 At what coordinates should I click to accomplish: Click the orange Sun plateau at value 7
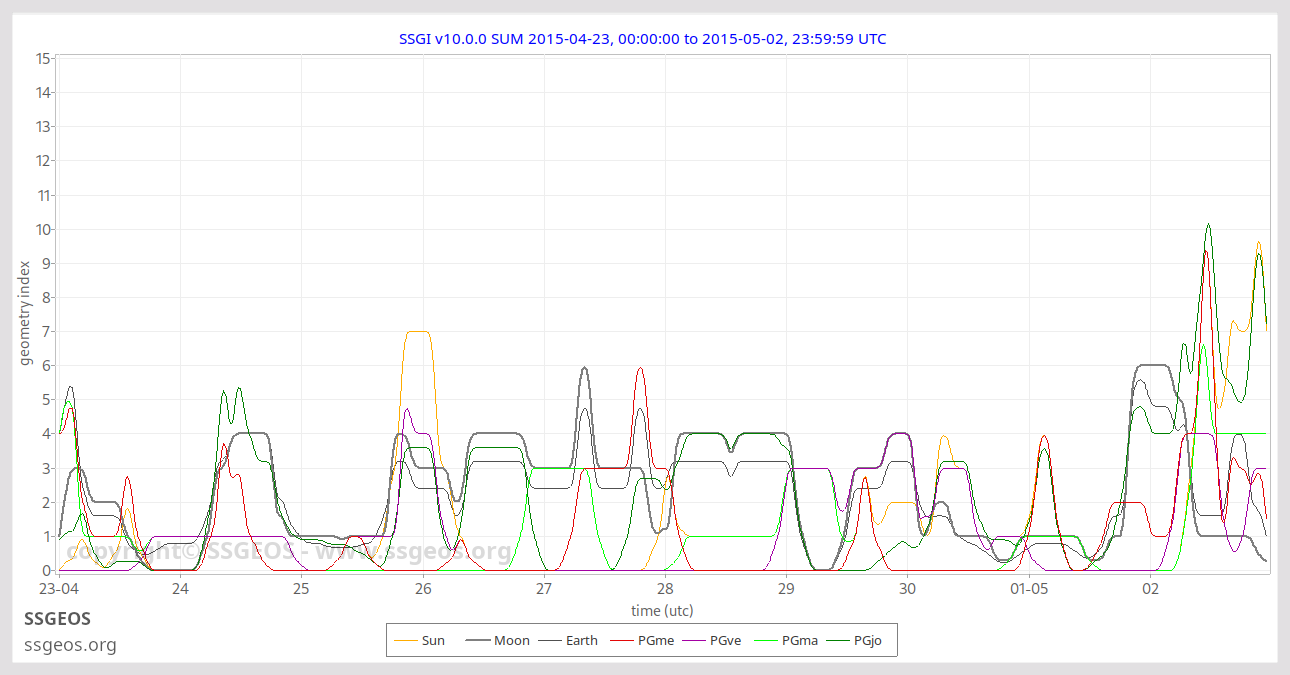(x=417, y=331)
